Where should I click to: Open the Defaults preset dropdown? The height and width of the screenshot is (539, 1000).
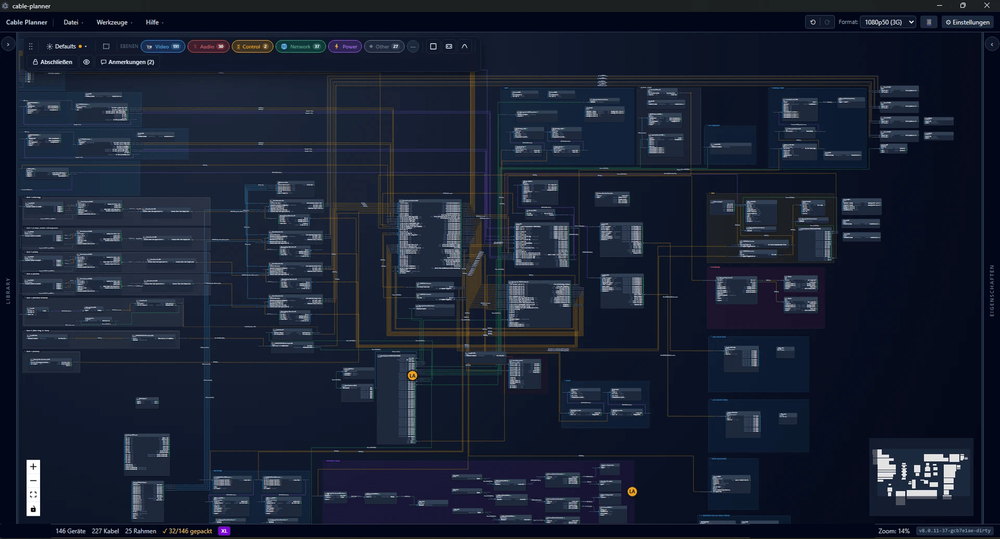pos(66,47)
